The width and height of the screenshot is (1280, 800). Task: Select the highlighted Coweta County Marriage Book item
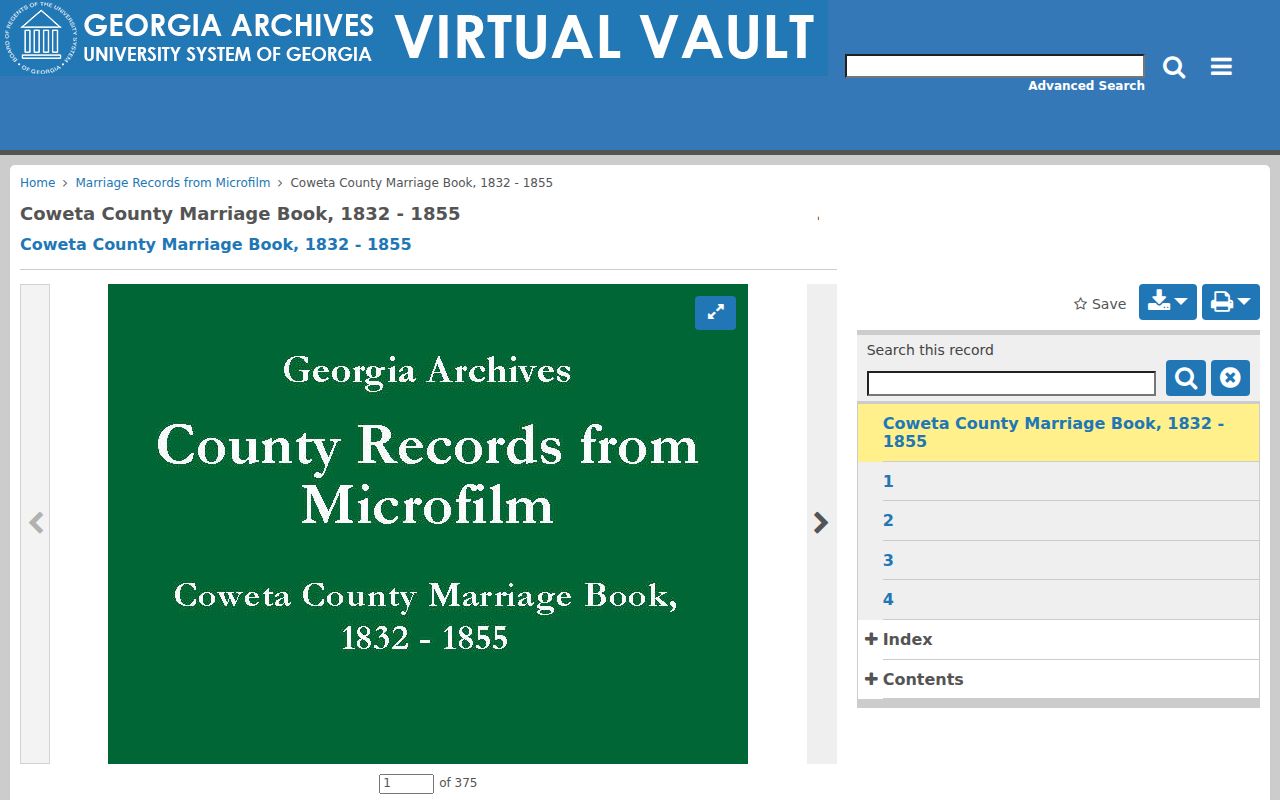[1058, 432]
